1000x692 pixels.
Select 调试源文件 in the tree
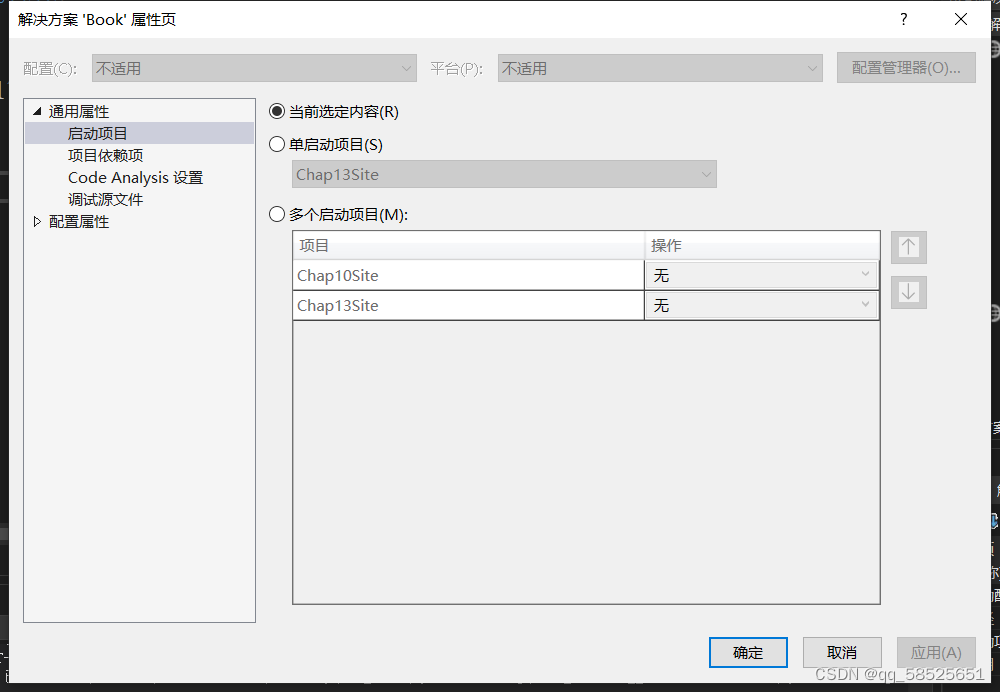(x=105, y=200)
